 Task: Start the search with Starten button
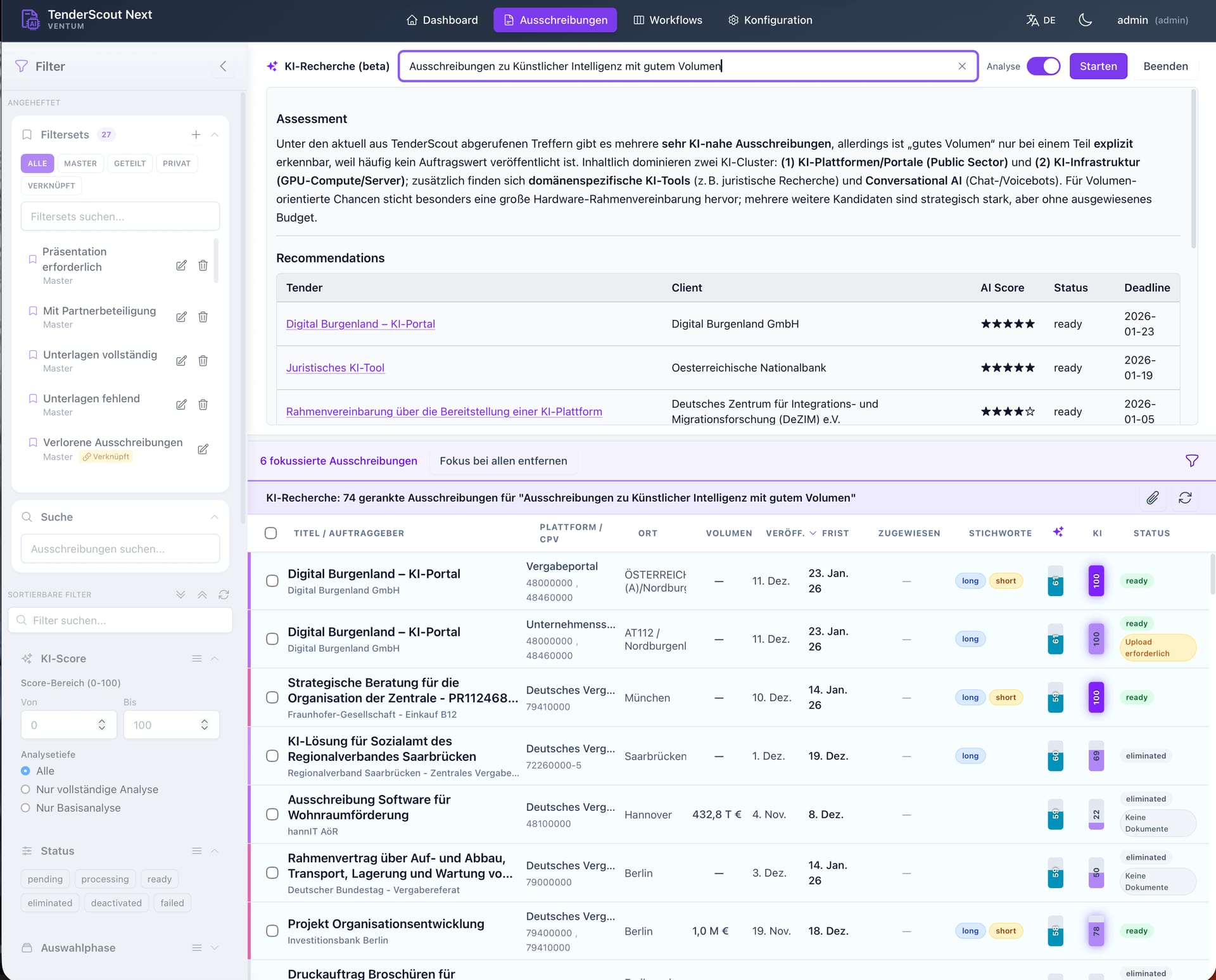[1098, 66]
